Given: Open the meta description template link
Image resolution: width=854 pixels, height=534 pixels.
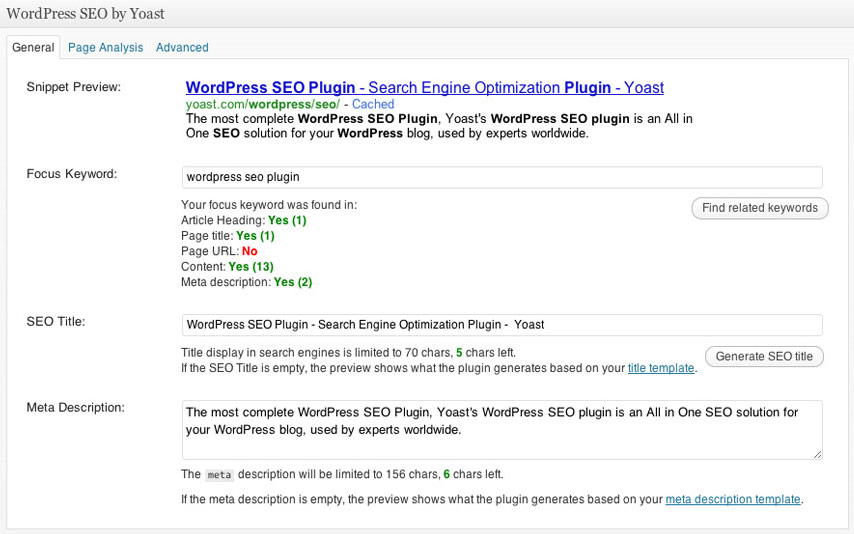Looking at the screenshot, I should (732, 499).
